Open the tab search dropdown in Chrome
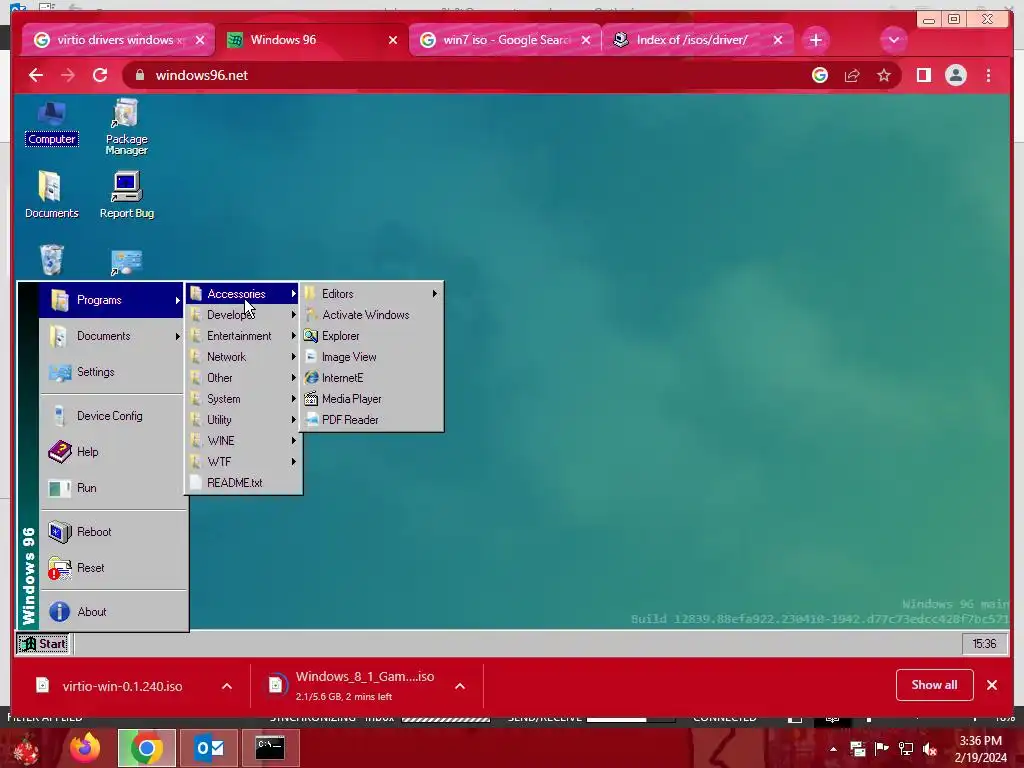1024x768 pixels. click(893, 40)
